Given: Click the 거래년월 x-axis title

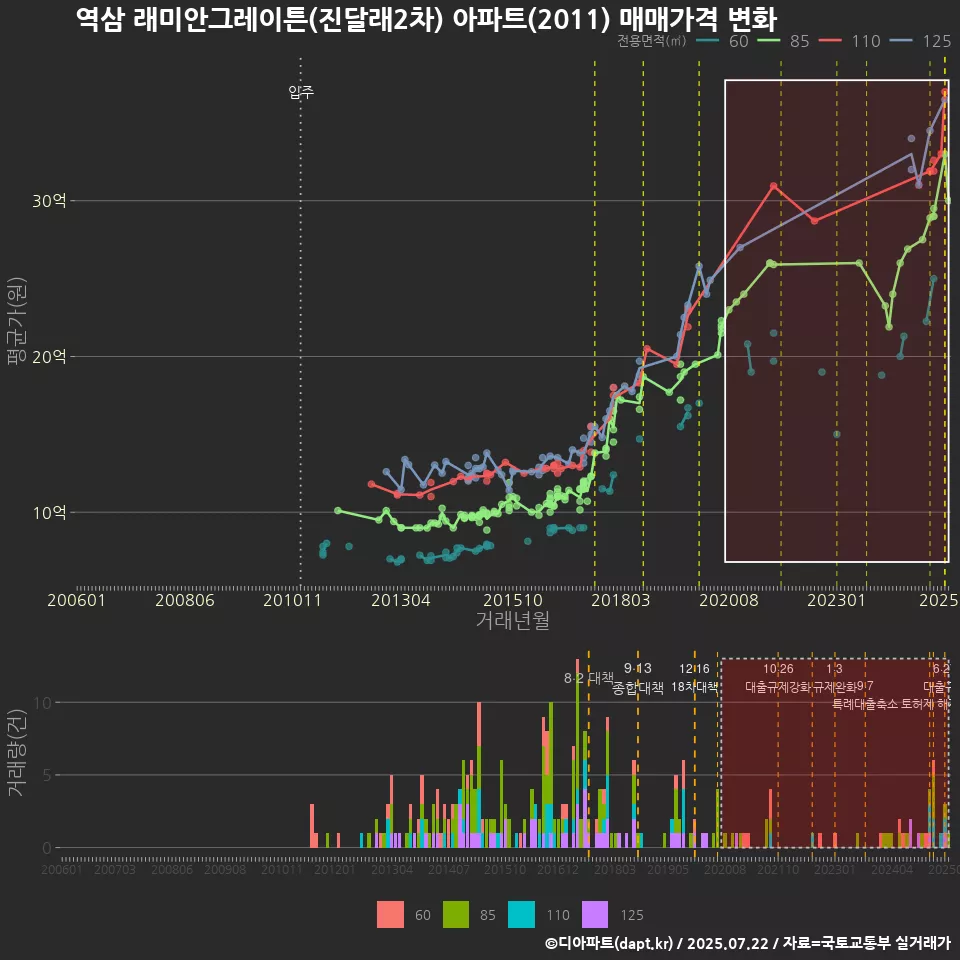Looking at the screenshot, I should click(512, 620).
